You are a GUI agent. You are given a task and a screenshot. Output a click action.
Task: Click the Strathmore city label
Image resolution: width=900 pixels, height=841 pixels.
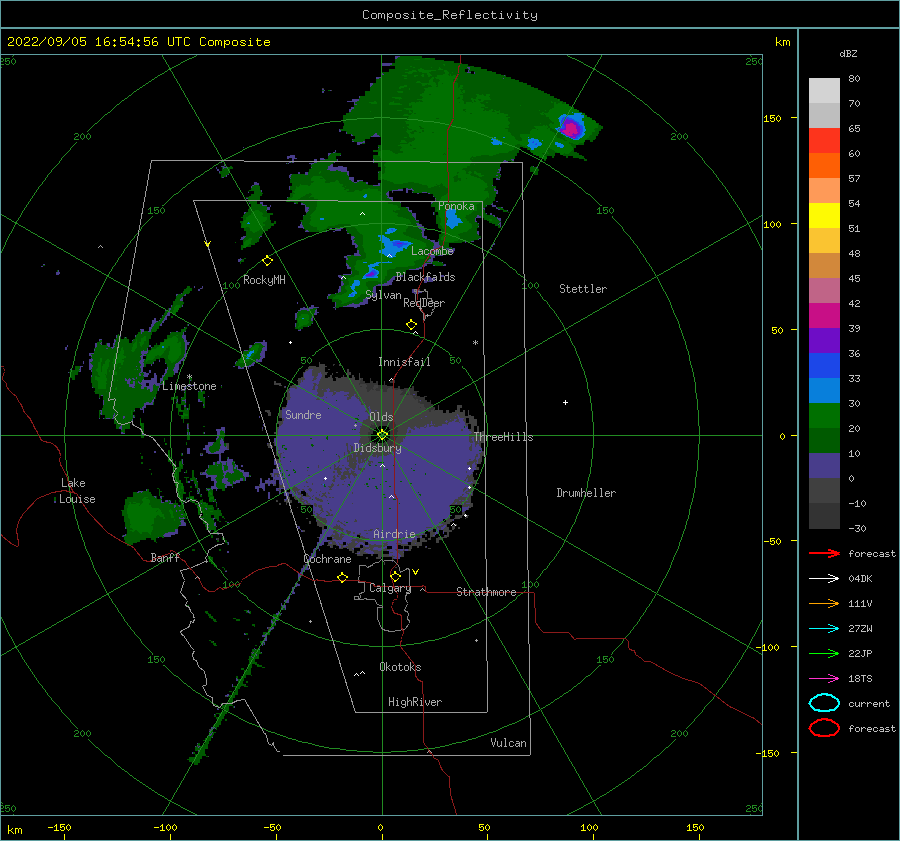[x=486, y=592]
